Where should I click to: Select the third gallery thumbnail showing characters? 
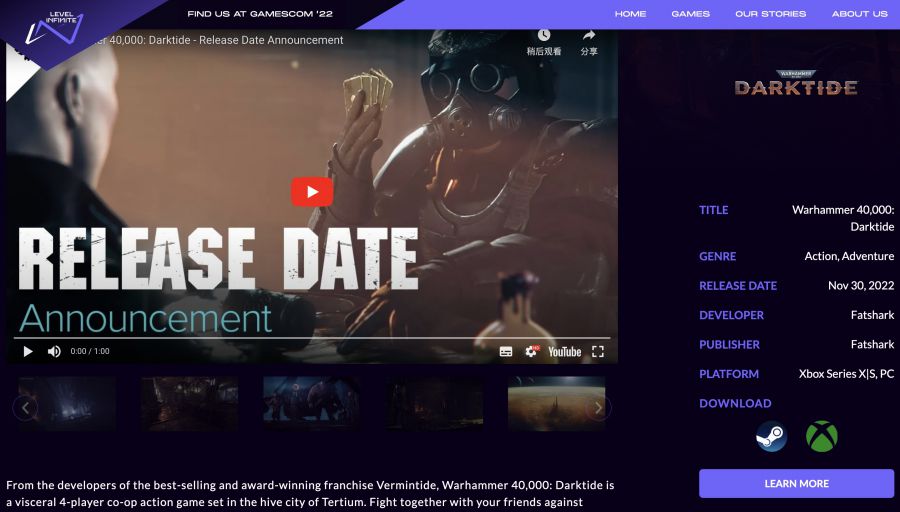click(312, 403)
